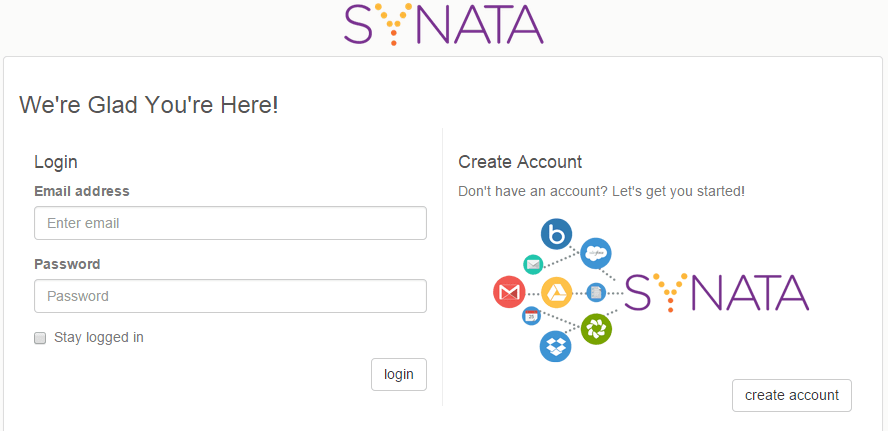The width and height of the screenshot is (888, 431).
Task: Click the small calendar icon
Action: [532, 317]
